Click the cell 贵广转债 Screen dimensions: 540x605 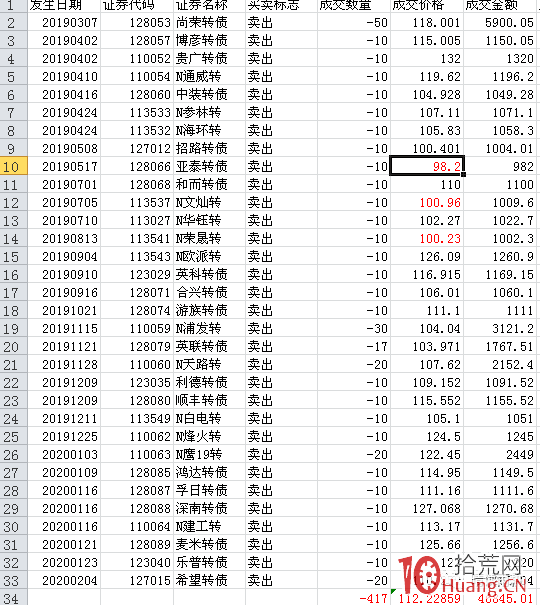pyautogui.click(x=209, y=59)
